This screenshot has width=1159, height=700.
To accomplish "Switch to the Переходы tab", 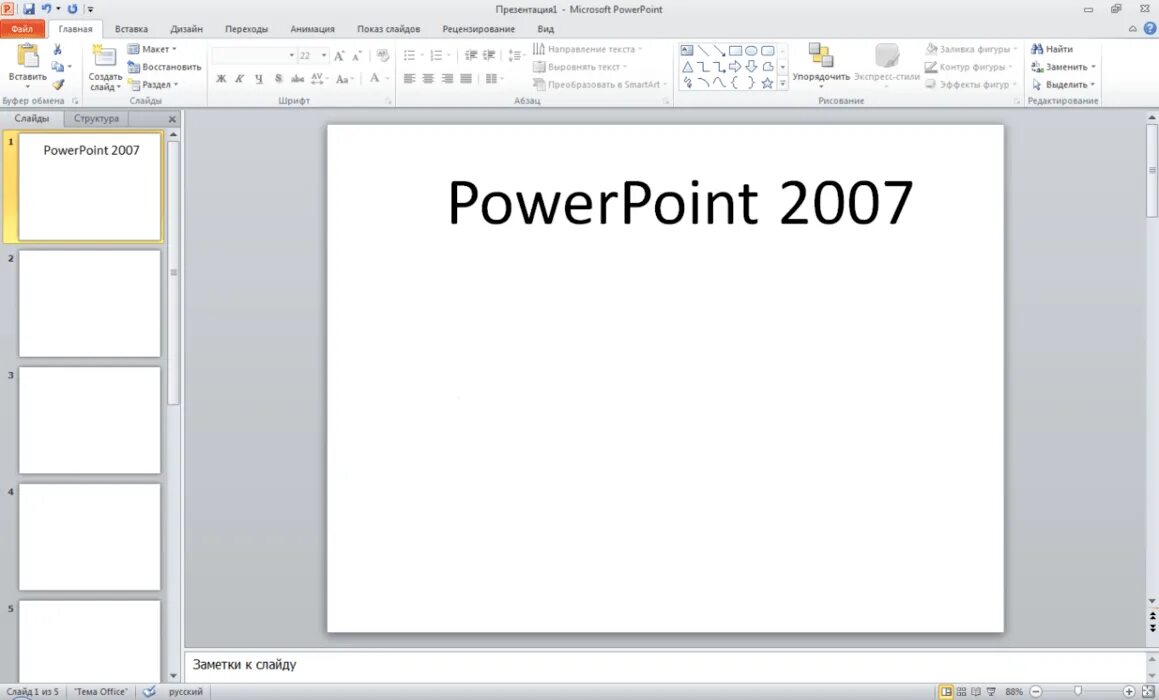I will pyautogui.click(x=246, y=29).
